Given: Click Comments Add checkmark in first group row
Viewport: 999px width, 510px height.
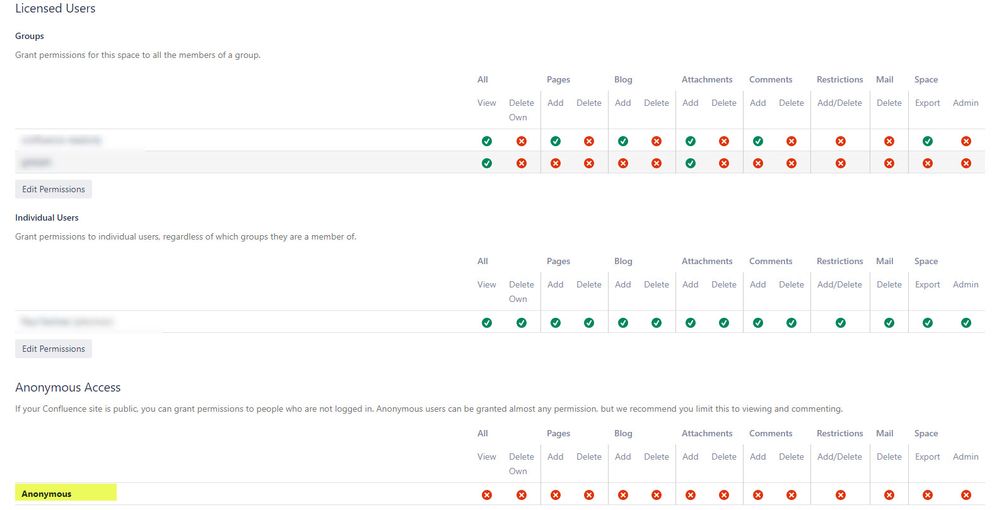Looking at the screenshot, I should point(758,141).
